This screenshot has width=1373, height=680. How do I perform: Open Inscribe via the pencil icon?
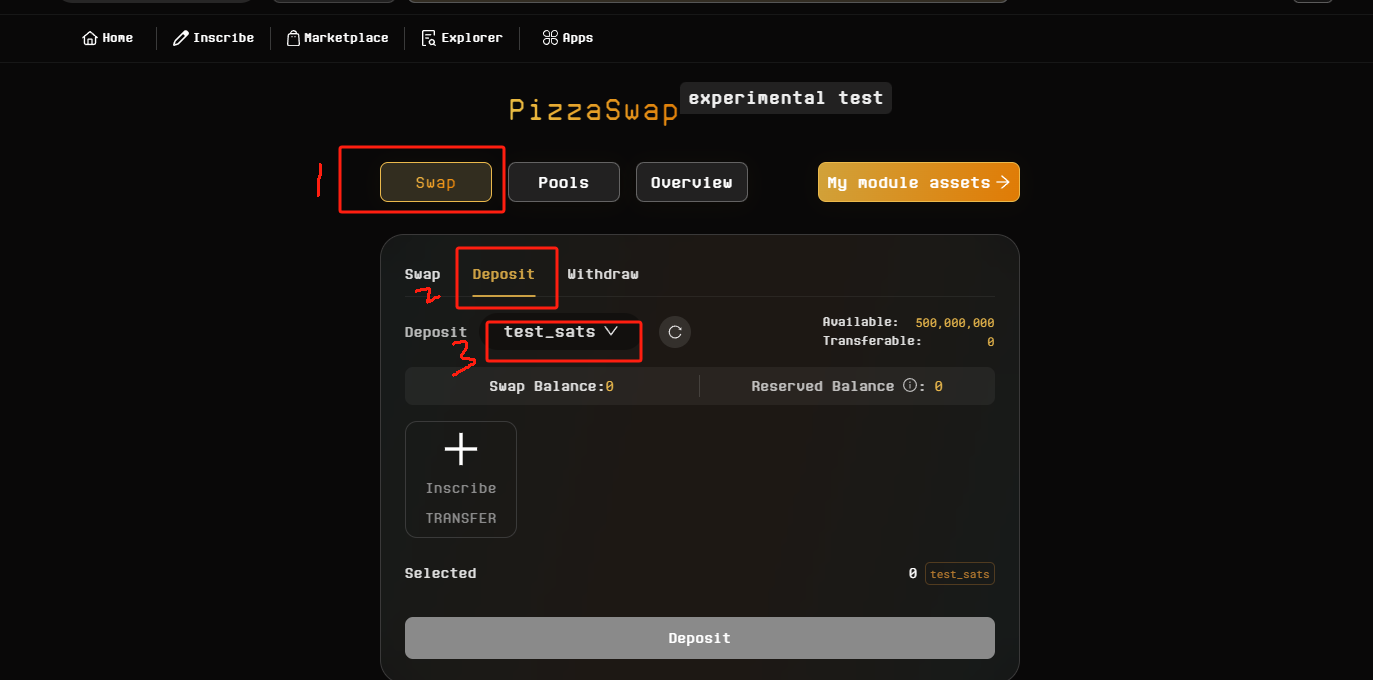(x=181, y=38)
